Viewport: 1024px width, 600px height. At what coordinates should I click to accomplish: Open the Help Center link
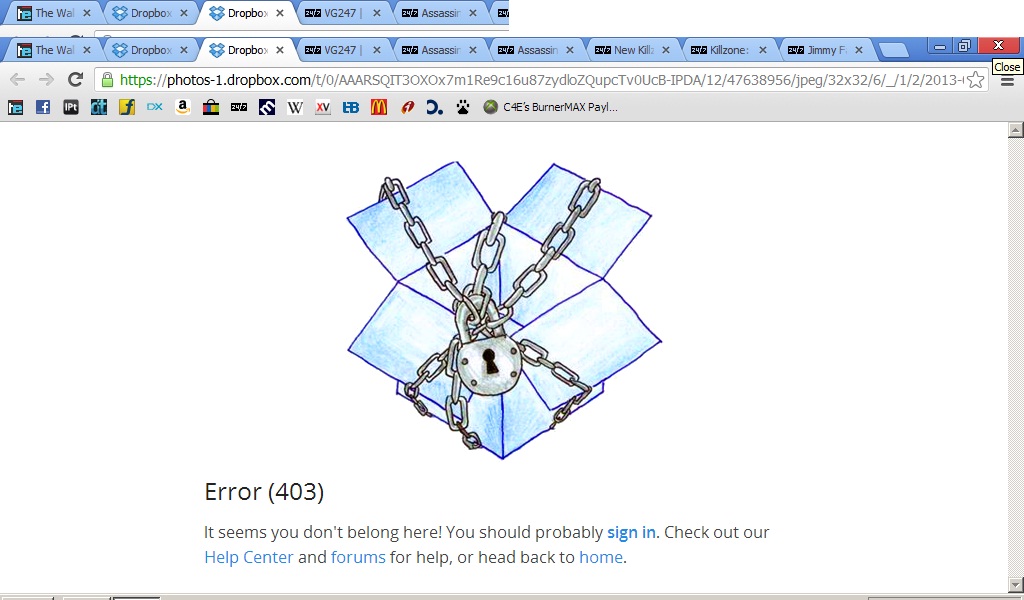coord(249,557)
